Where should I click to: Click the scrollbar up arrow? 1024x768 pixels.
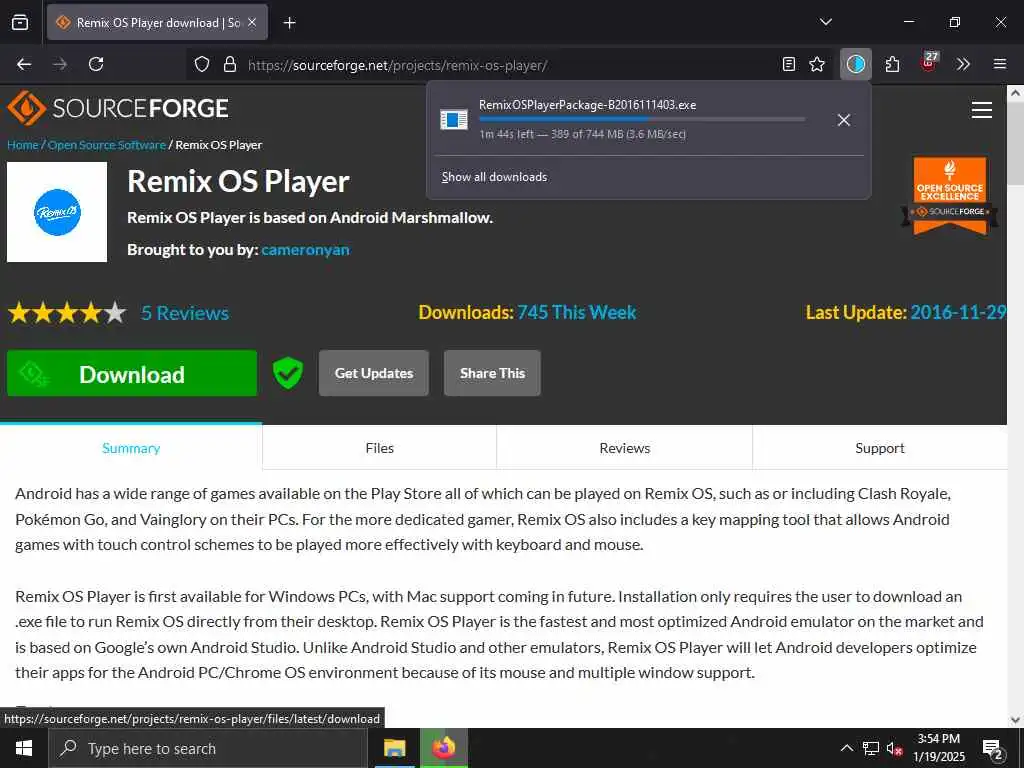pyautogui.click(x=1016, y=93)
